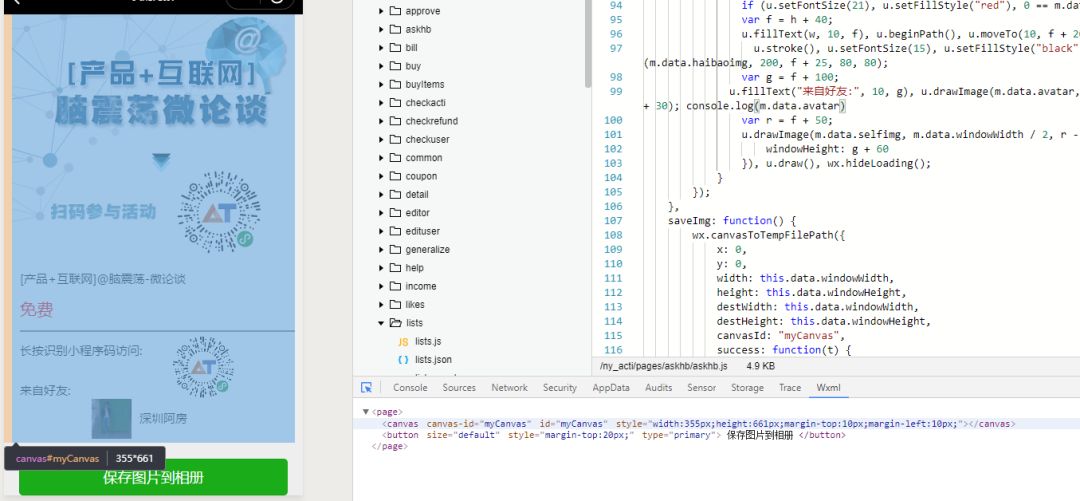Click the 4.9 KB file size label

pyautogui.click(x=760, y=367)
